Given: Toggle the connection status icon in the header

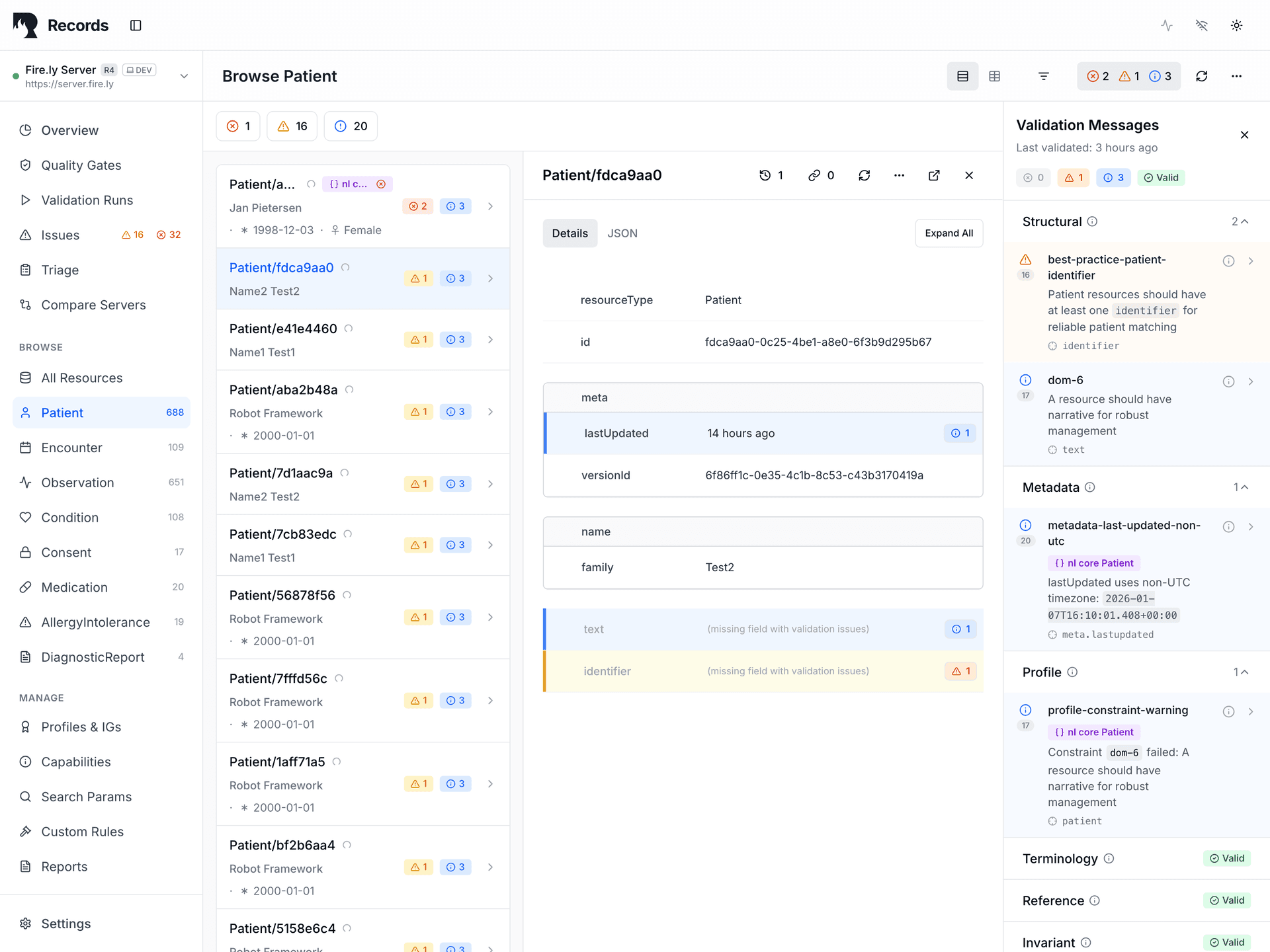Looking at the screenshot, I should [x=1201, y=25].
